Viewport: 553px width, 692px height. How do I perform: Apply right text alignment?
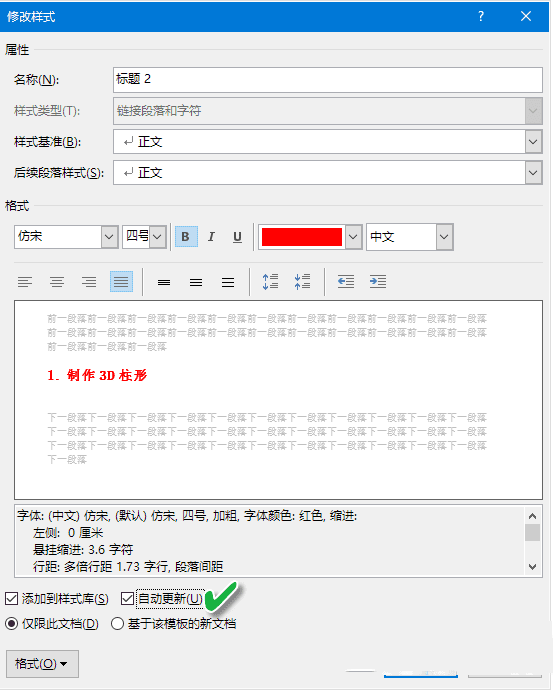click(x=89, y=282)
